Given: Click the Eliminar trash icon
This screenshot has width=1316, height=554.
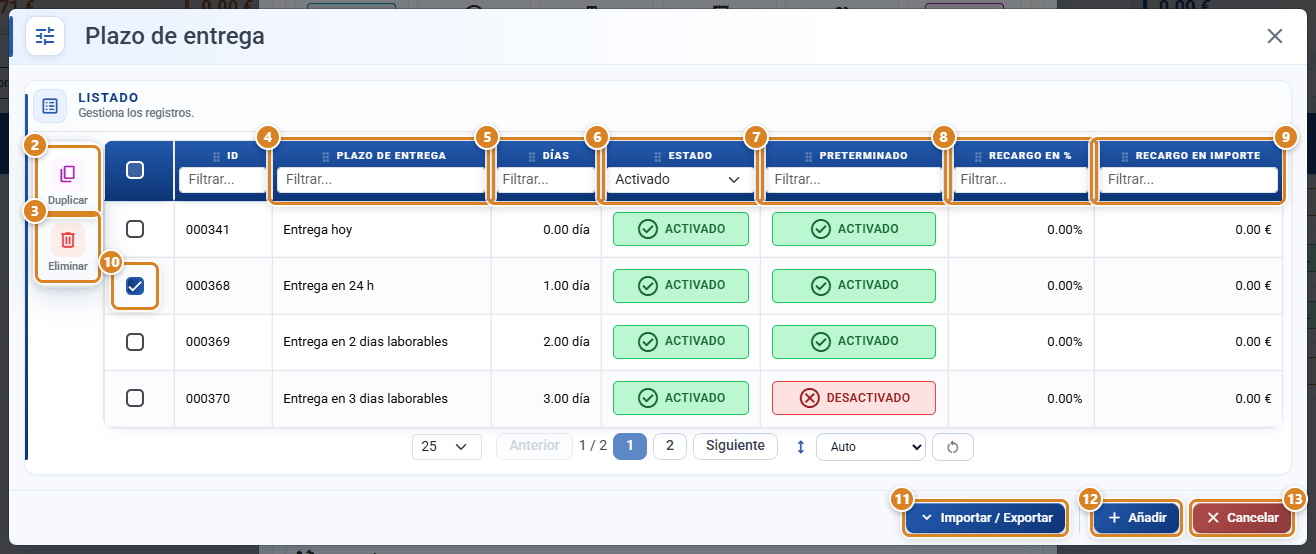Looking at the screenshot, I should point(67,240).
